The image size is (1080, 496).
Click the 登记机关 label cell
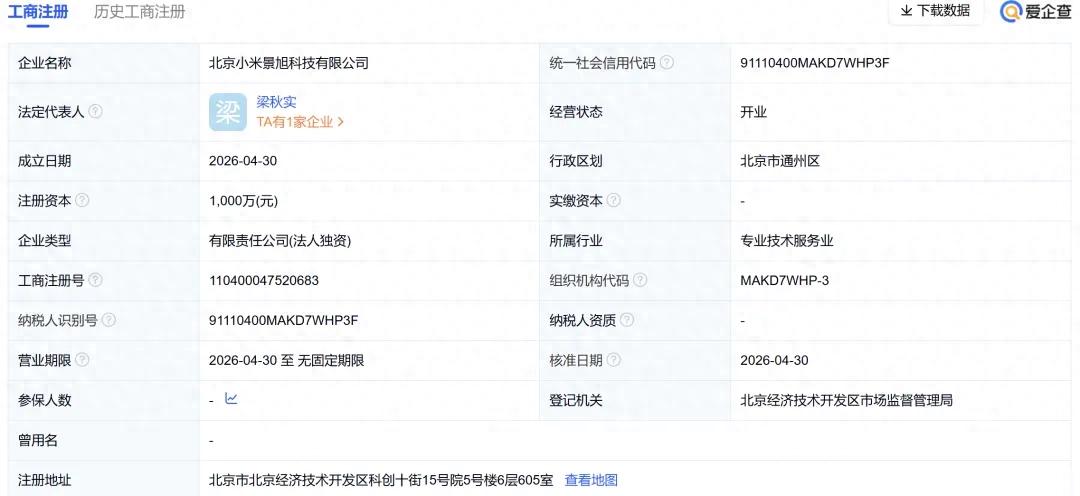634,400
